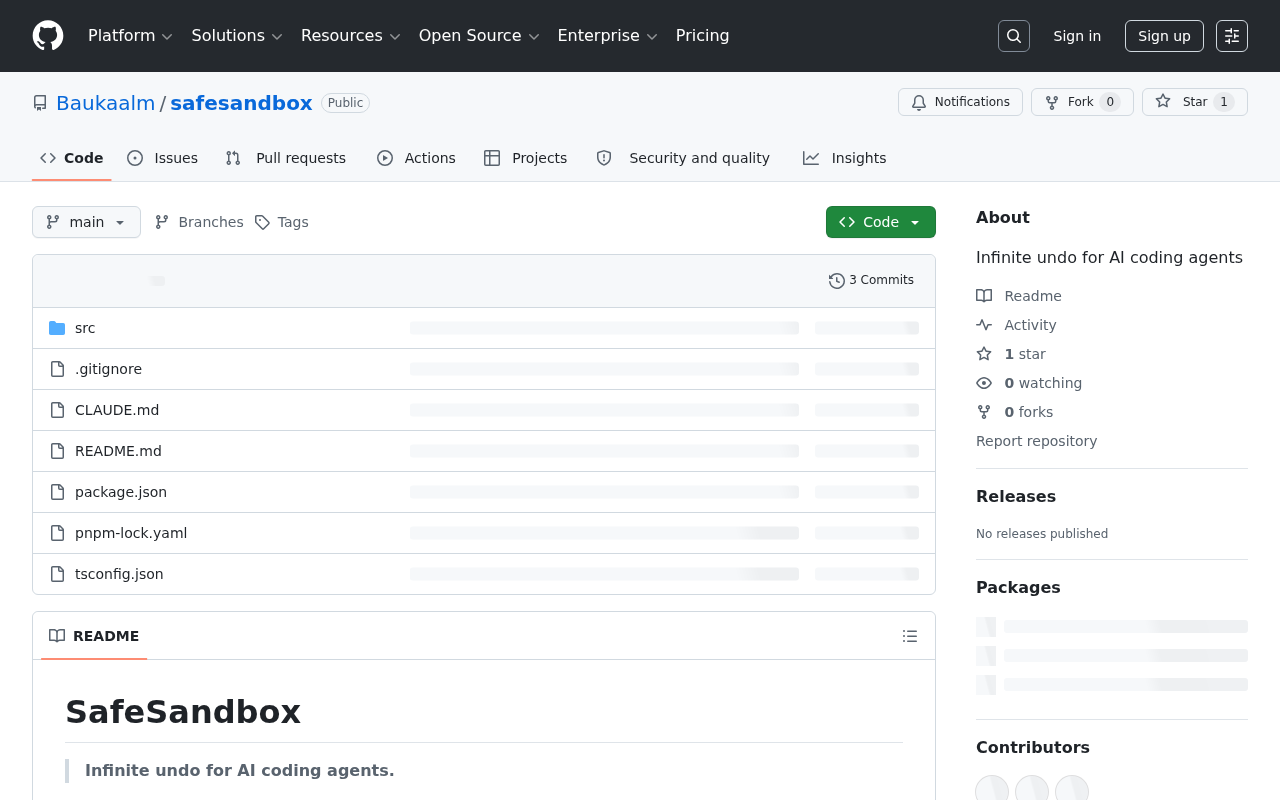Click the book icon in README tab
This screenshot has width=1280, height=800.
click(57, 636)
